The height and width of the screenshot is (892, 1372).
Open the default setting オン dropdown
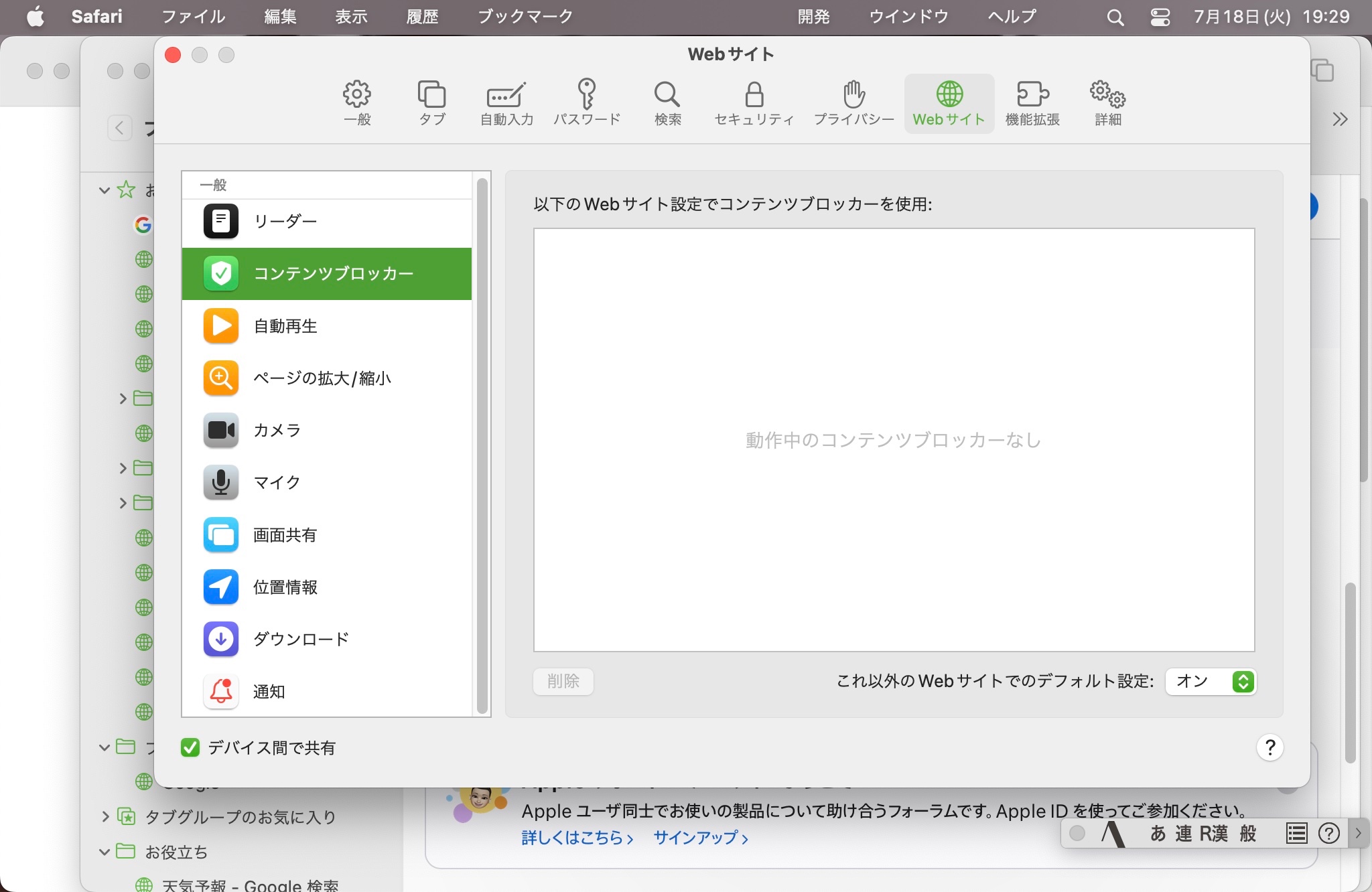(x=1211, y=682)
